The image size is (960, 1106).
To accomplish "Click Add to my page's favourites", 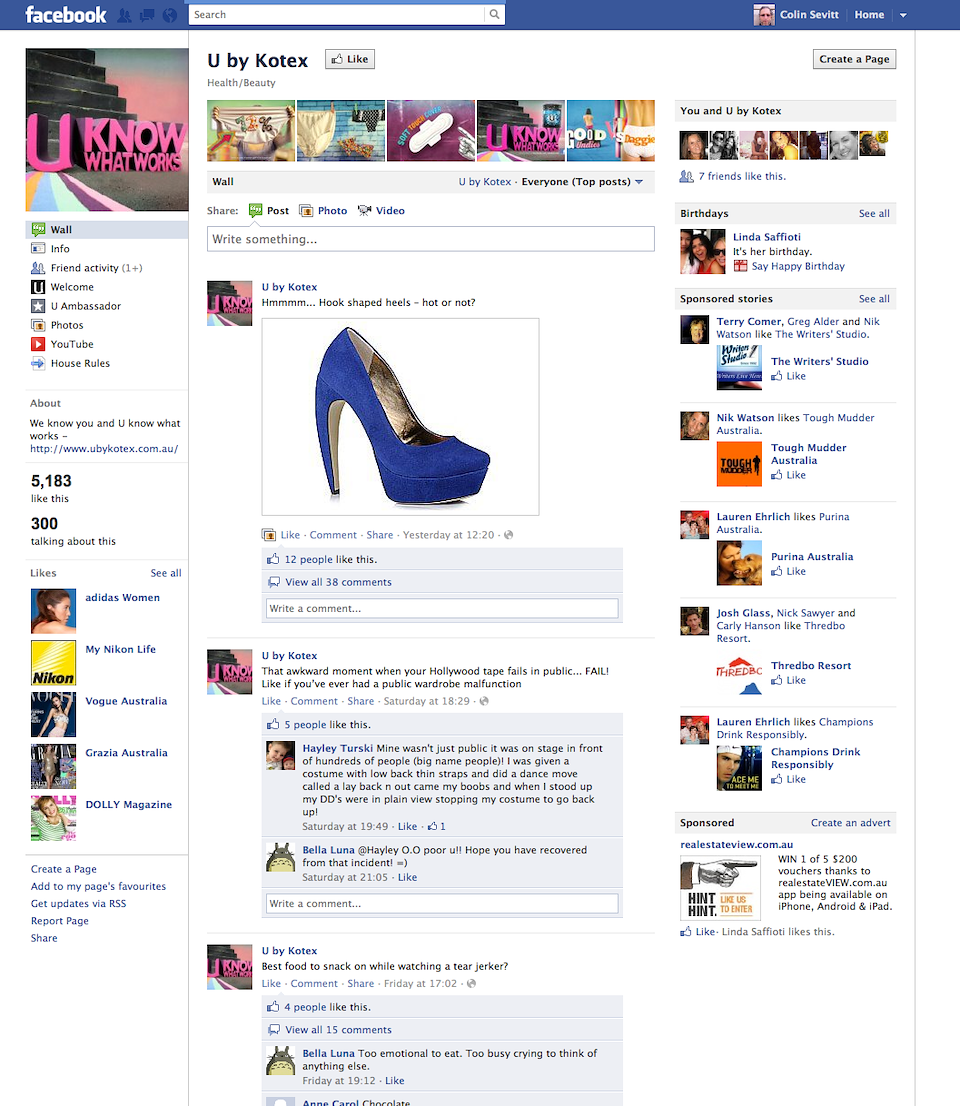I will [x=99, y=886].
